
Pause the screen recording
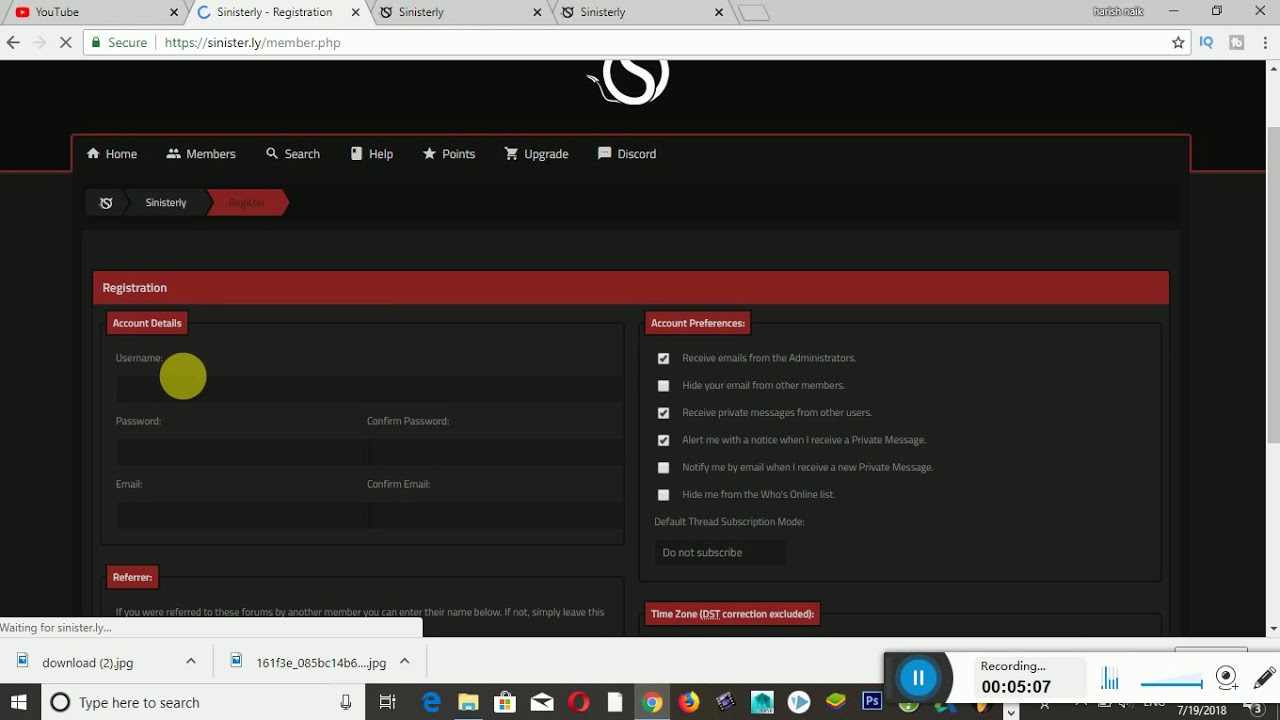(x=918, y=678)
